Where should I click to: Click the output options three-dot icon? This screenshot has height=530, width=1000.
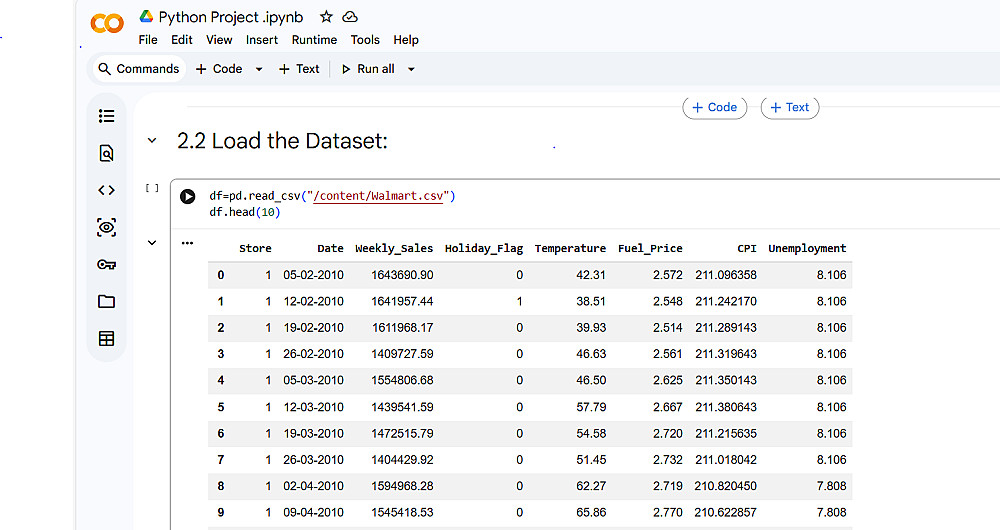(187, 243)
